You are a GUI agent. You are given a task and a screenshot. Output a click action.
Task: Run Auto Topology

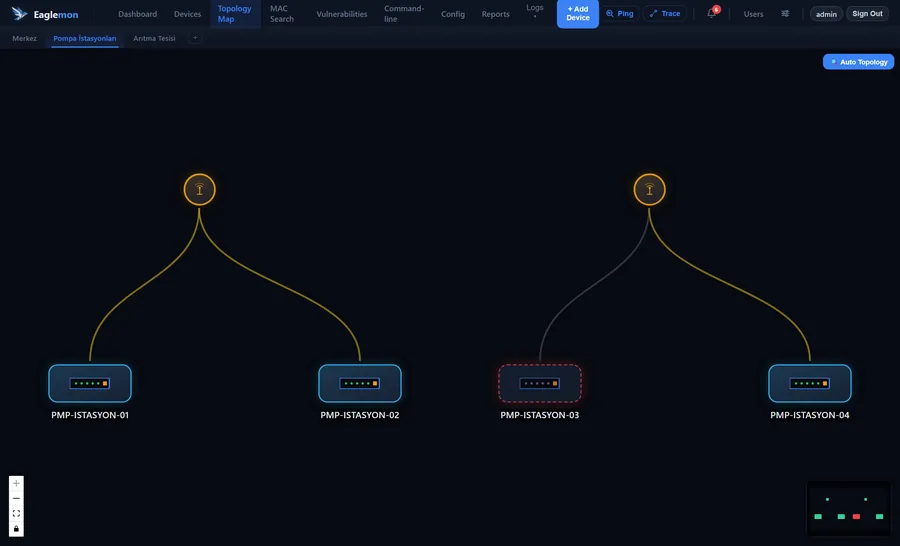coord(859,61)
